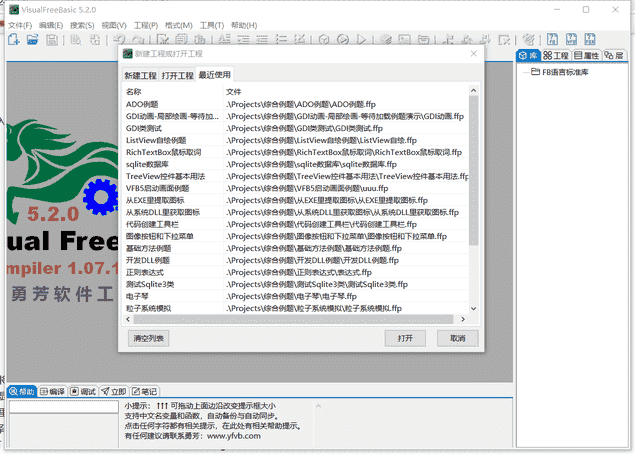Select the VFB5启动画面例题 recent project
The image size is (635, 454).
click(296, 188)
